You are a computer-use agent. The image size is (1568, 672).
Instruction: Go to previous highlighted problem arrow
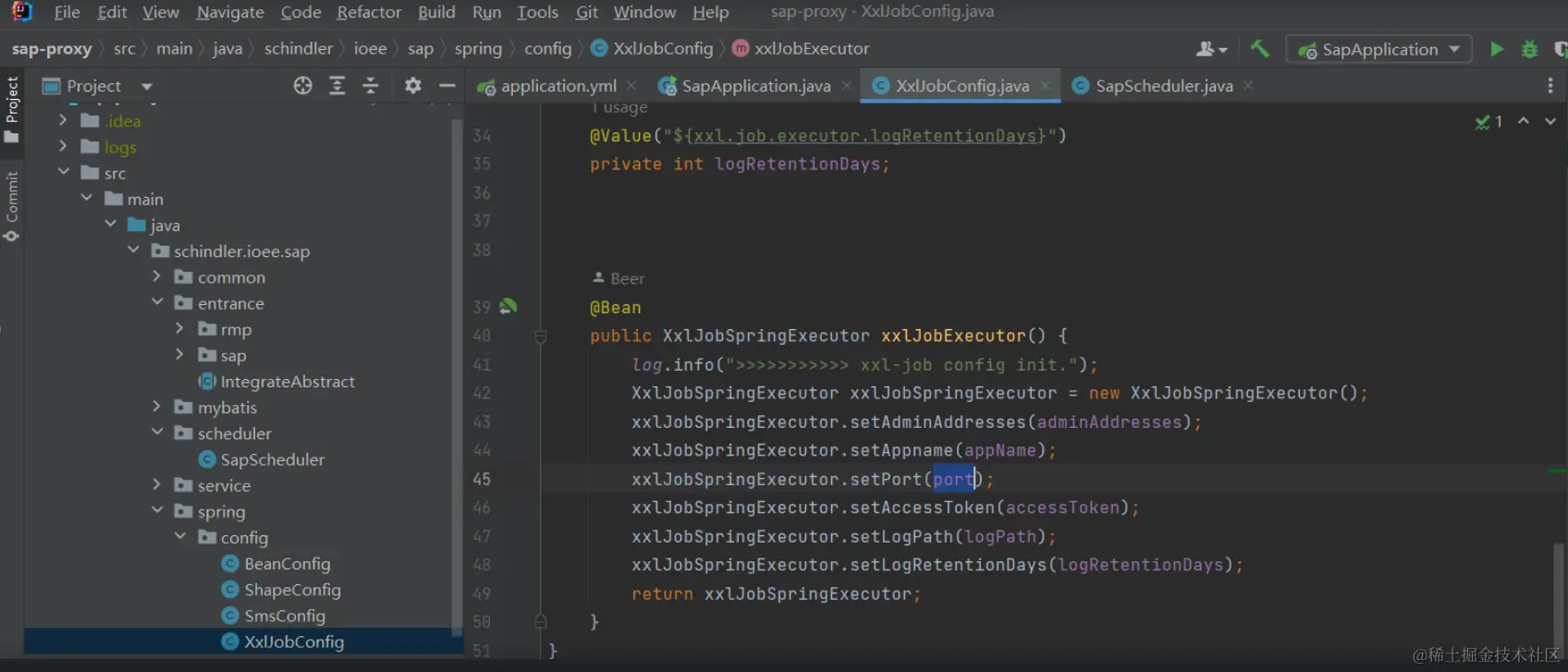[1524, 121]
